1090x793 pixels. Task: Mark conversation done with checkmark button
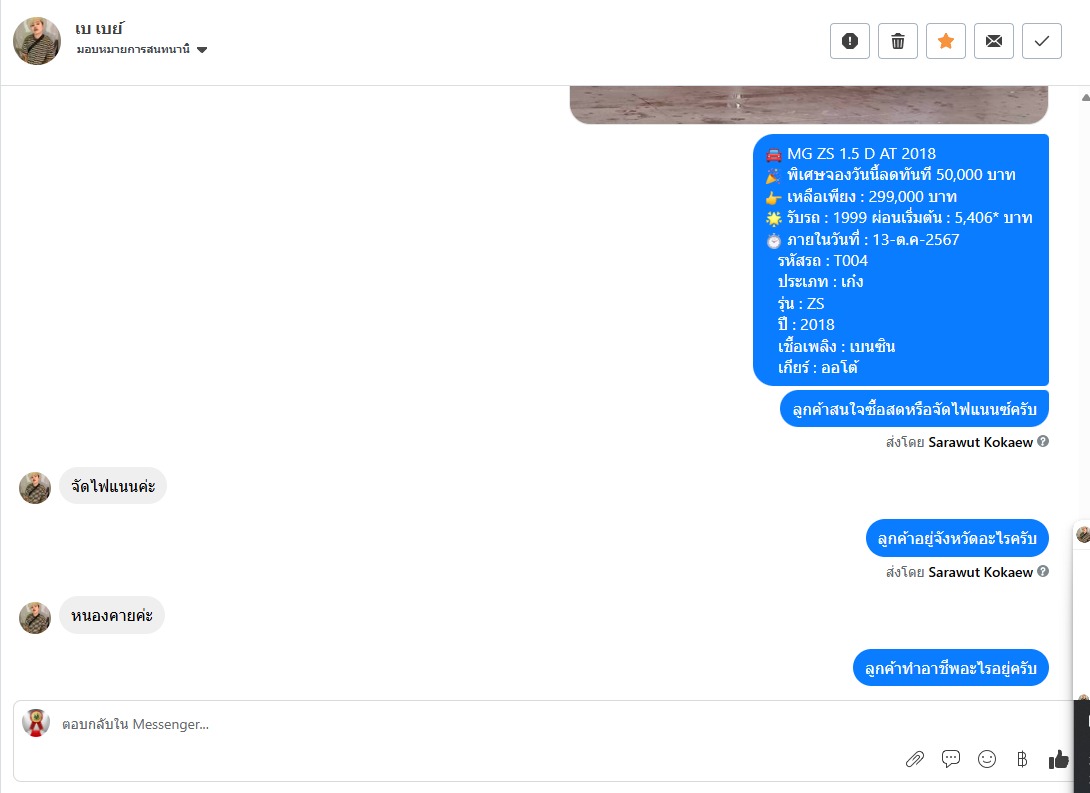click(1041, 41)
